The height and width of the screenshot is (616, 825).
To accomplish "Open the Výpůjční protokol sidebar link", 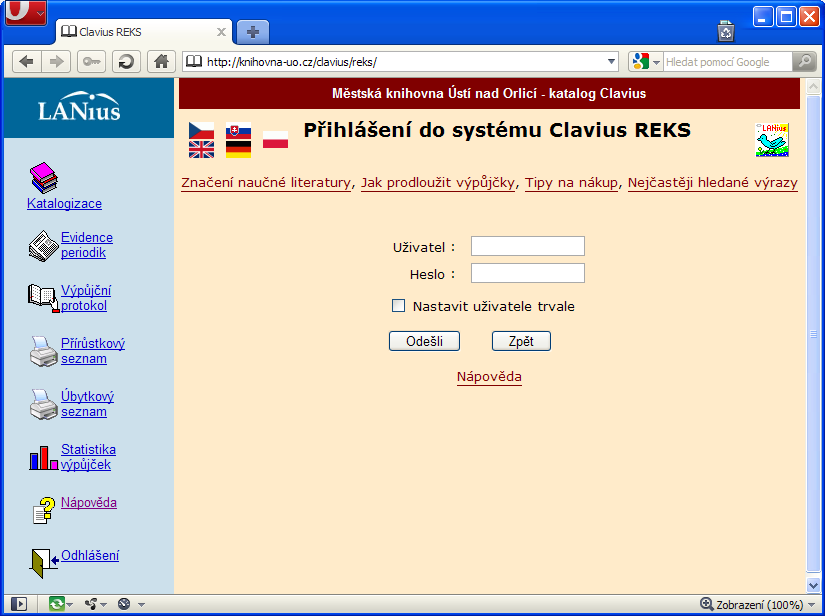I will click(86, 298).
